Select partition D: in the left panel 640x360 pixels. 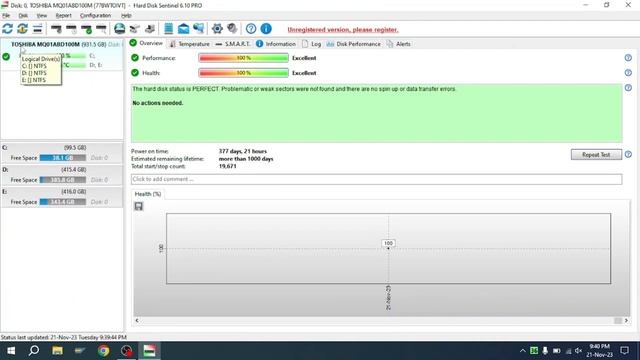pos(62,175)
